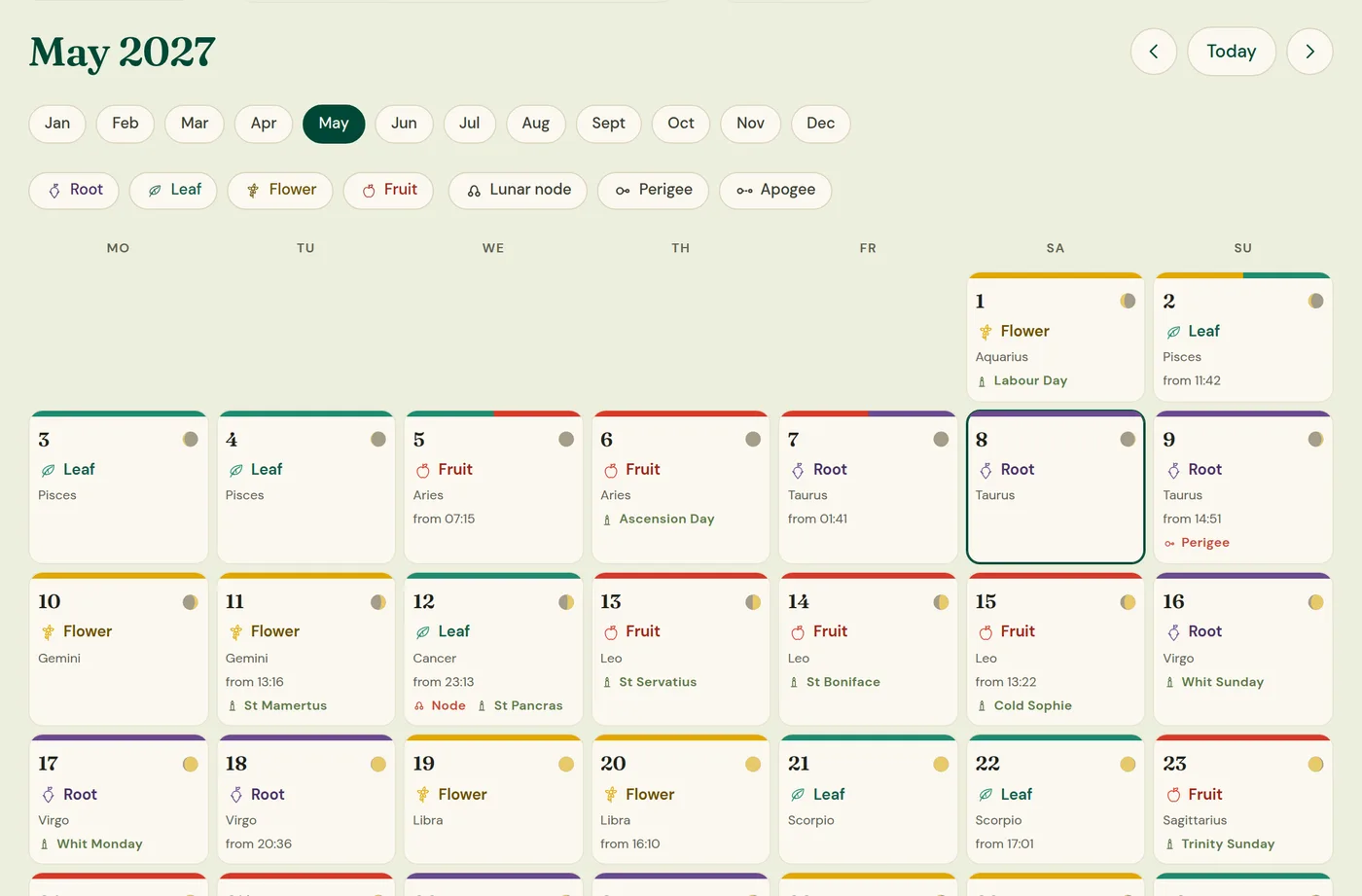Click the moon phase icon on May 5
Viewport: 1362px width, 896px height.
click(x=566, y=440)
